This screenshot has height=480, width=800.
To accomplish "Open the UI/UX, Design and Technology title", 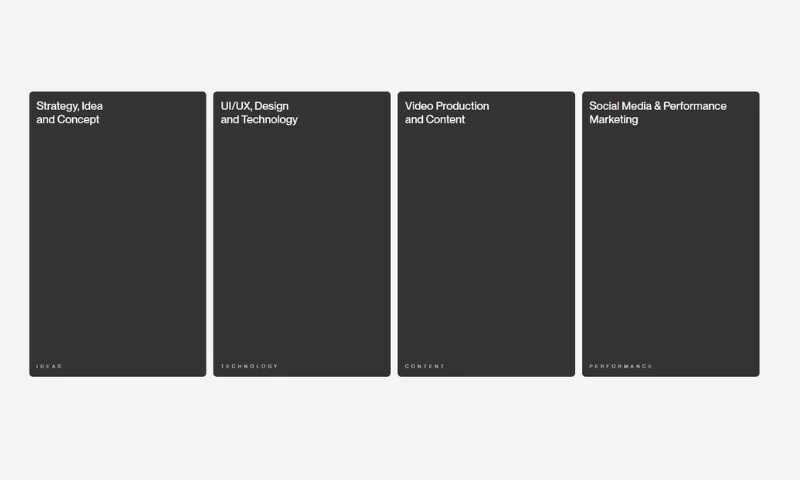I will coord(259,113).
